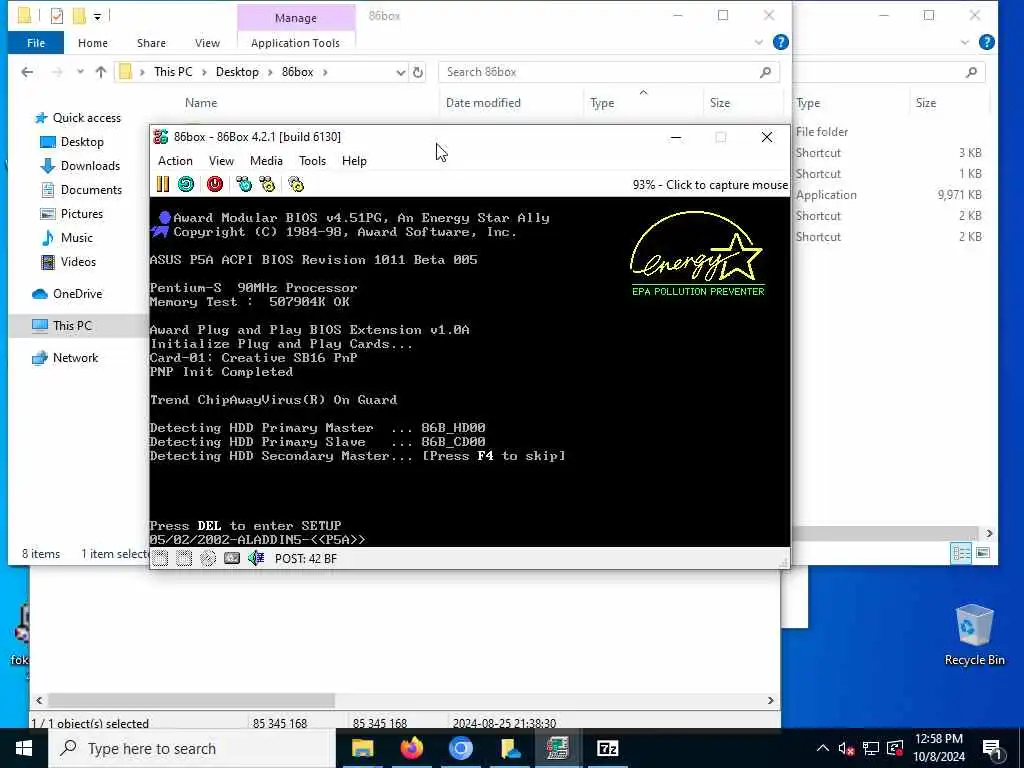This screenshot has width=1024, height=768.
Task: Click the teal Hard reset icon
Action: click(186, 185)
